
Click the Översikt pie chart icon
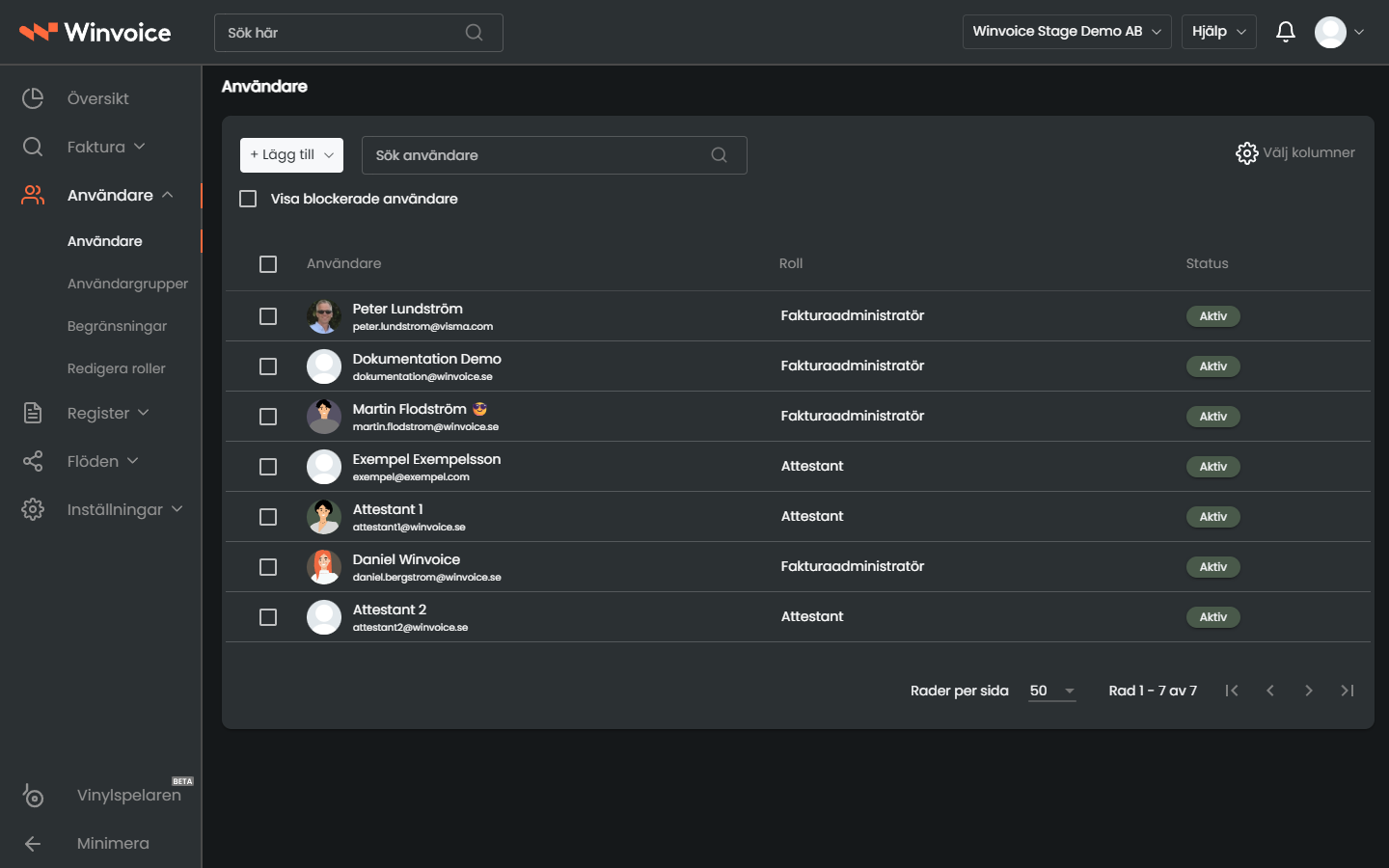click(x=33, y=98)
